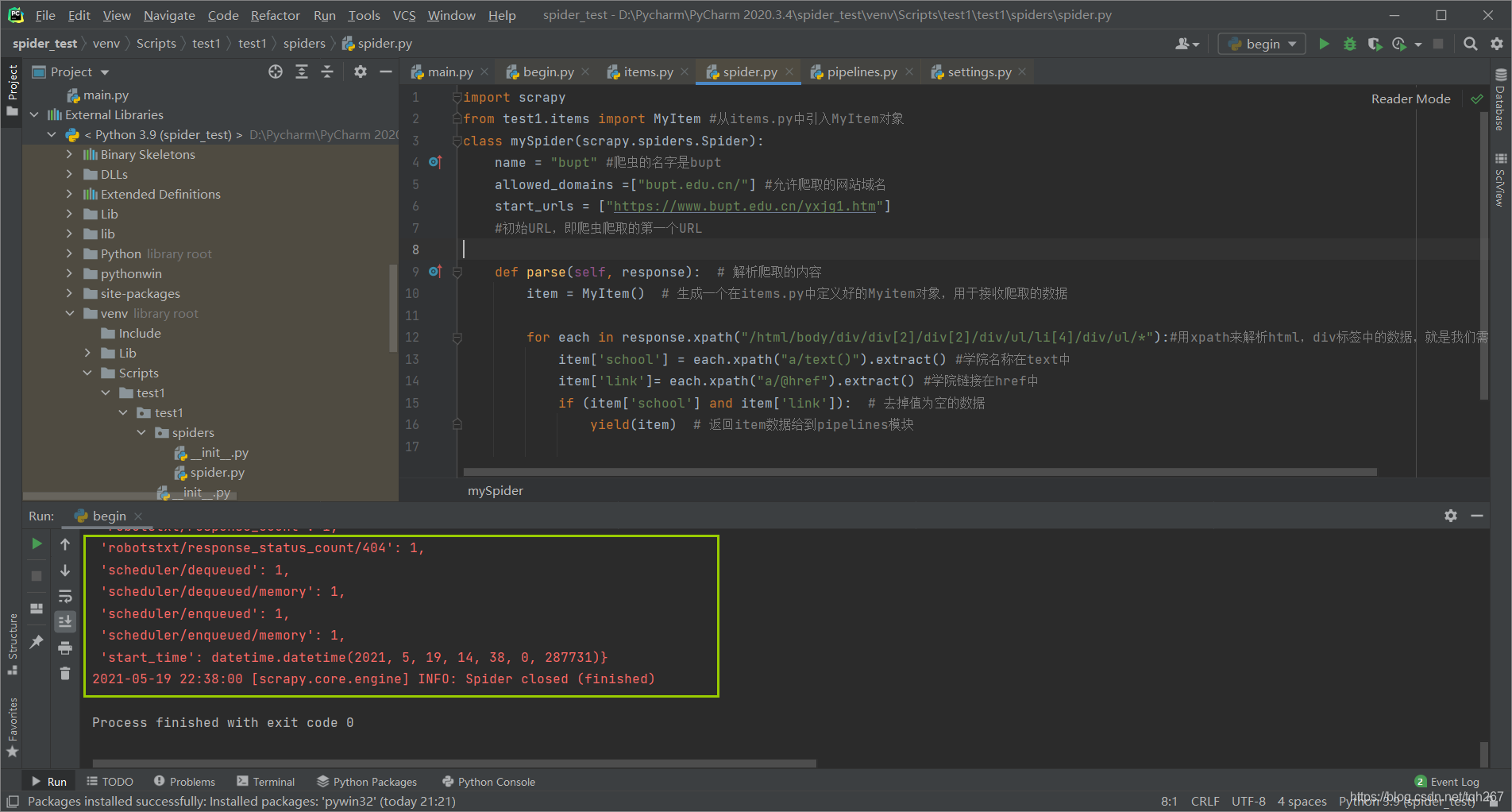Follow the bupt.edu.cn start URL link
This screenshot has height=812, width=1512.
744,207
